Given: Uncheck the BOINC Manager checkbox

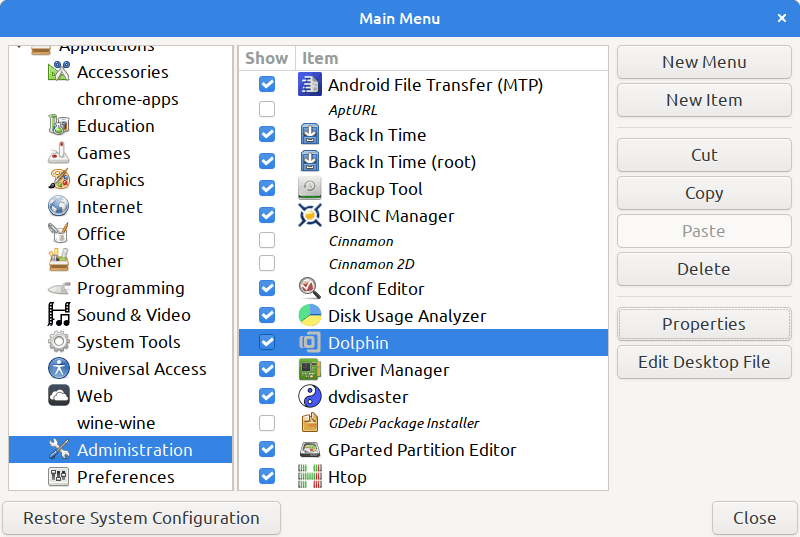Looking at the screenshot, I should point(267,215).
